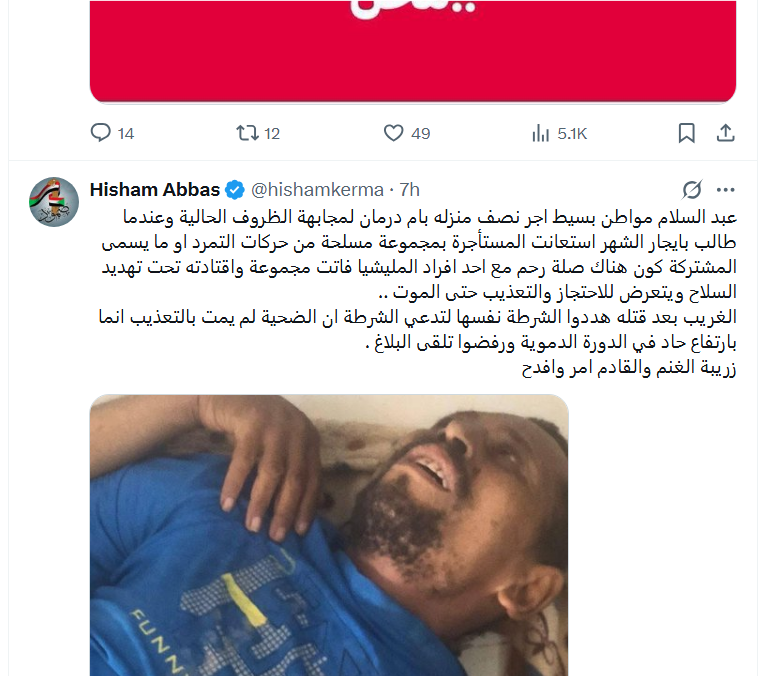Open Grok explain icon on Hisham's tweet
Viewport: 776px width, 676px height.
[x=692, y=190]
